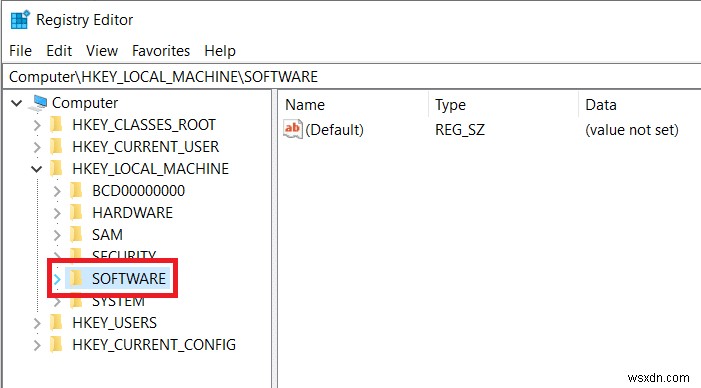Select the Computer tree label
Image resolution: width=701 pixels, height=388 pixels.
[x=85, y=103]
